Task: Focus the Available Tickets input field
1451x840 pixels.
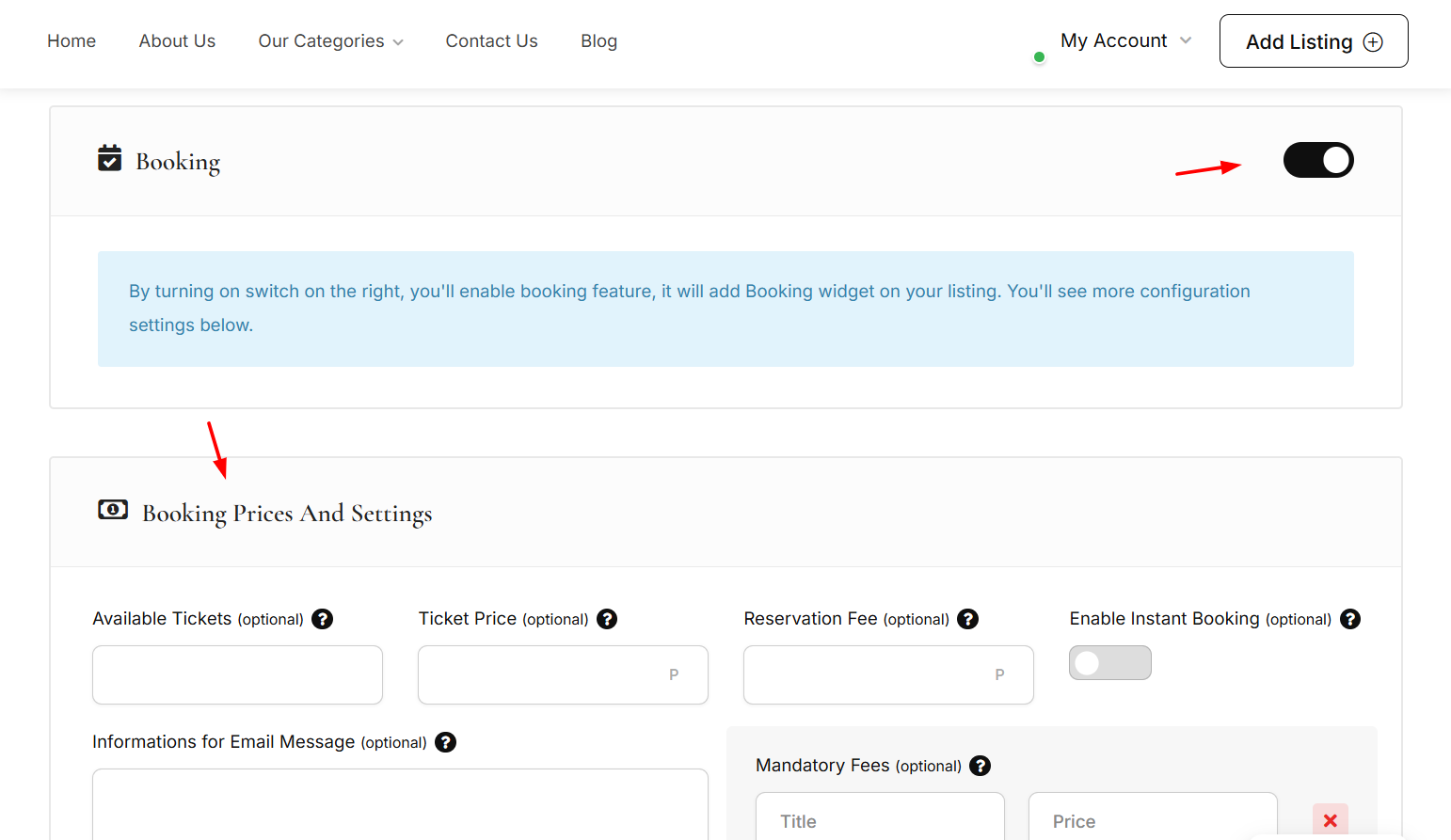Action: click(x=237, y=674)
